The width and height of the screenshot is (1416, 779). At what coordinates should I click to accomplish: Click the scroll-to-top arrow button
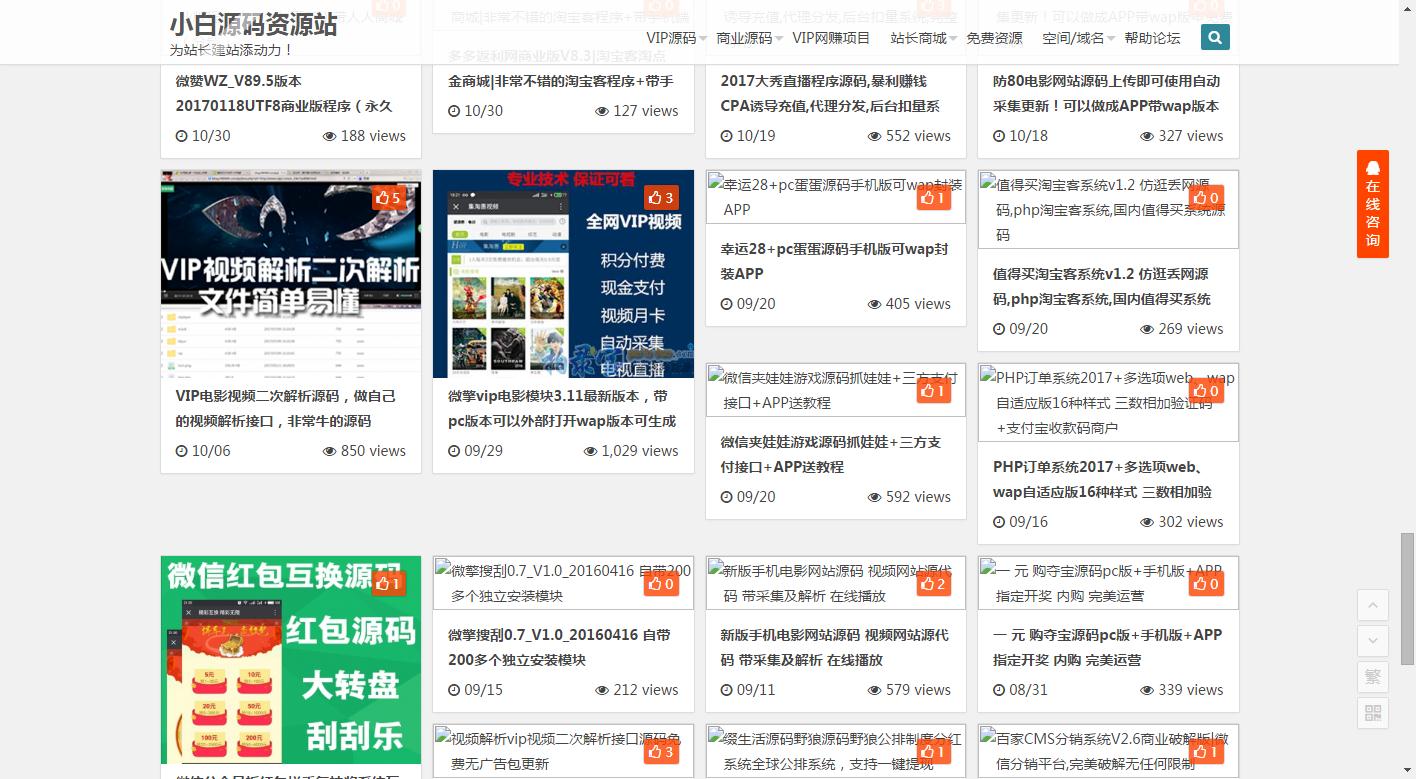(x=1372, y=605)
